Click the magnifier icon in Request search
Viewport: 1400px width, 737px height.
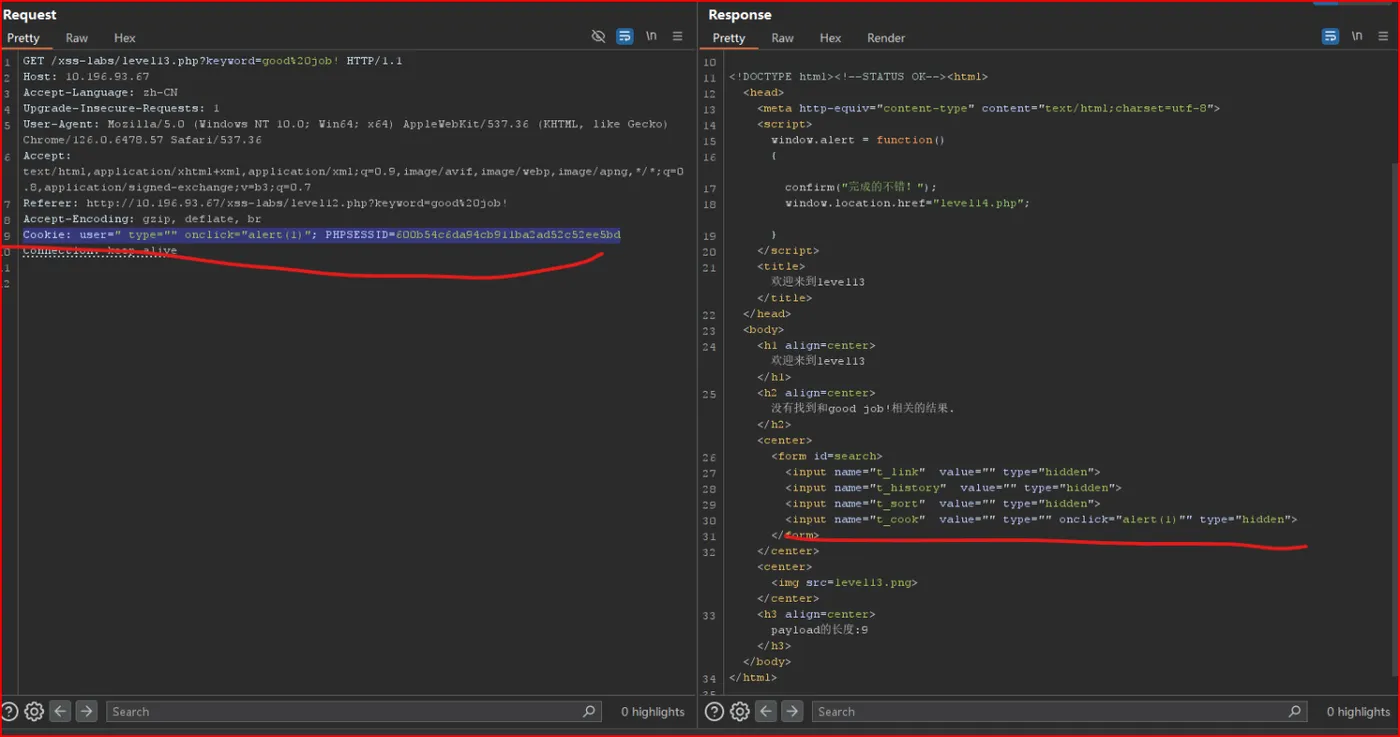pos(589,711)
